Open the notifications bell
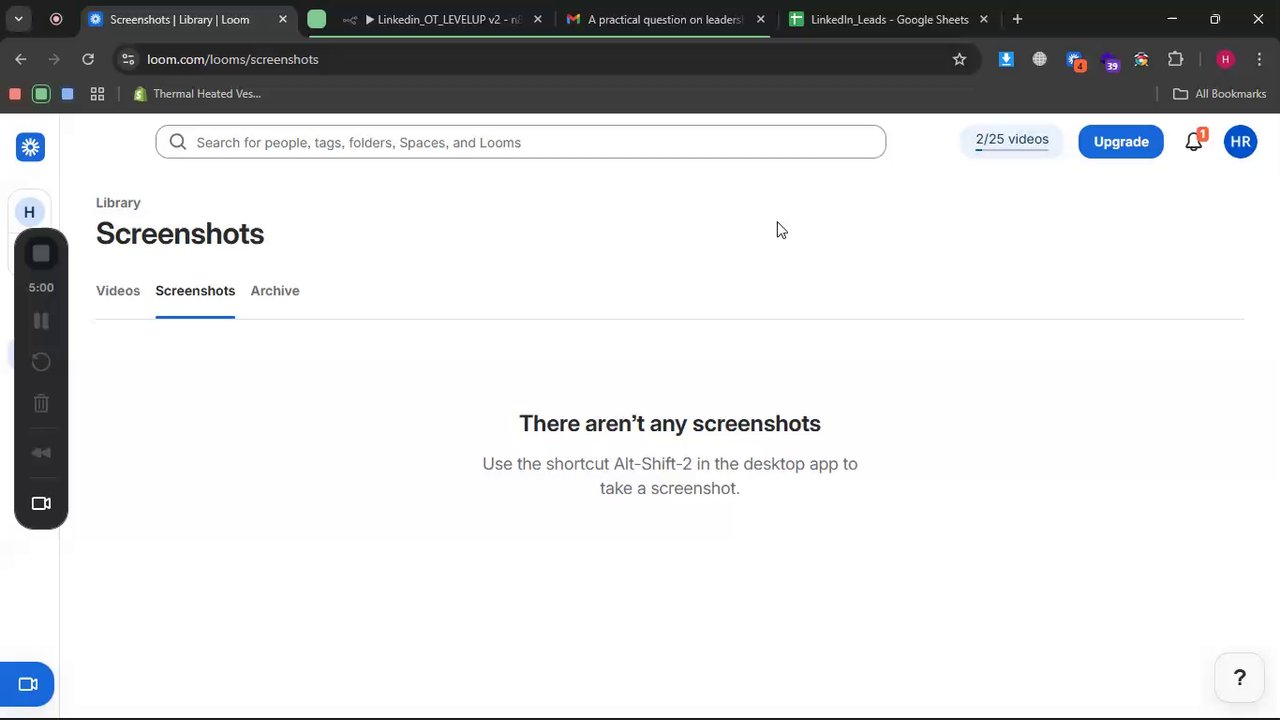Viewport: 1280px width, 720px height. coord(1194,142)
